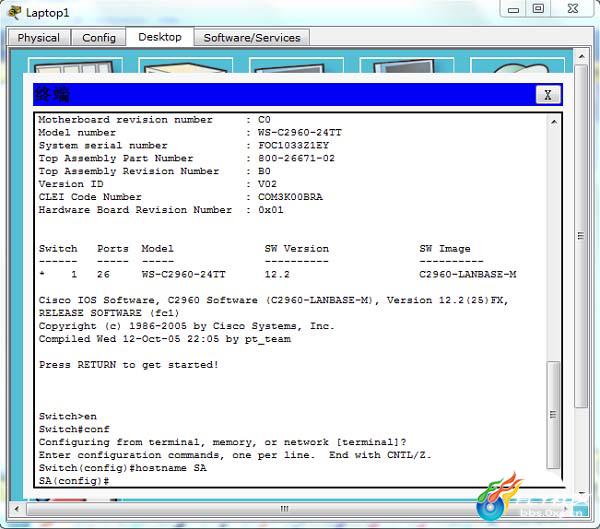Click the horizontal scrollbar thumb
The image size is (600, 529).
pyautogui.click(x=284, y=509)
